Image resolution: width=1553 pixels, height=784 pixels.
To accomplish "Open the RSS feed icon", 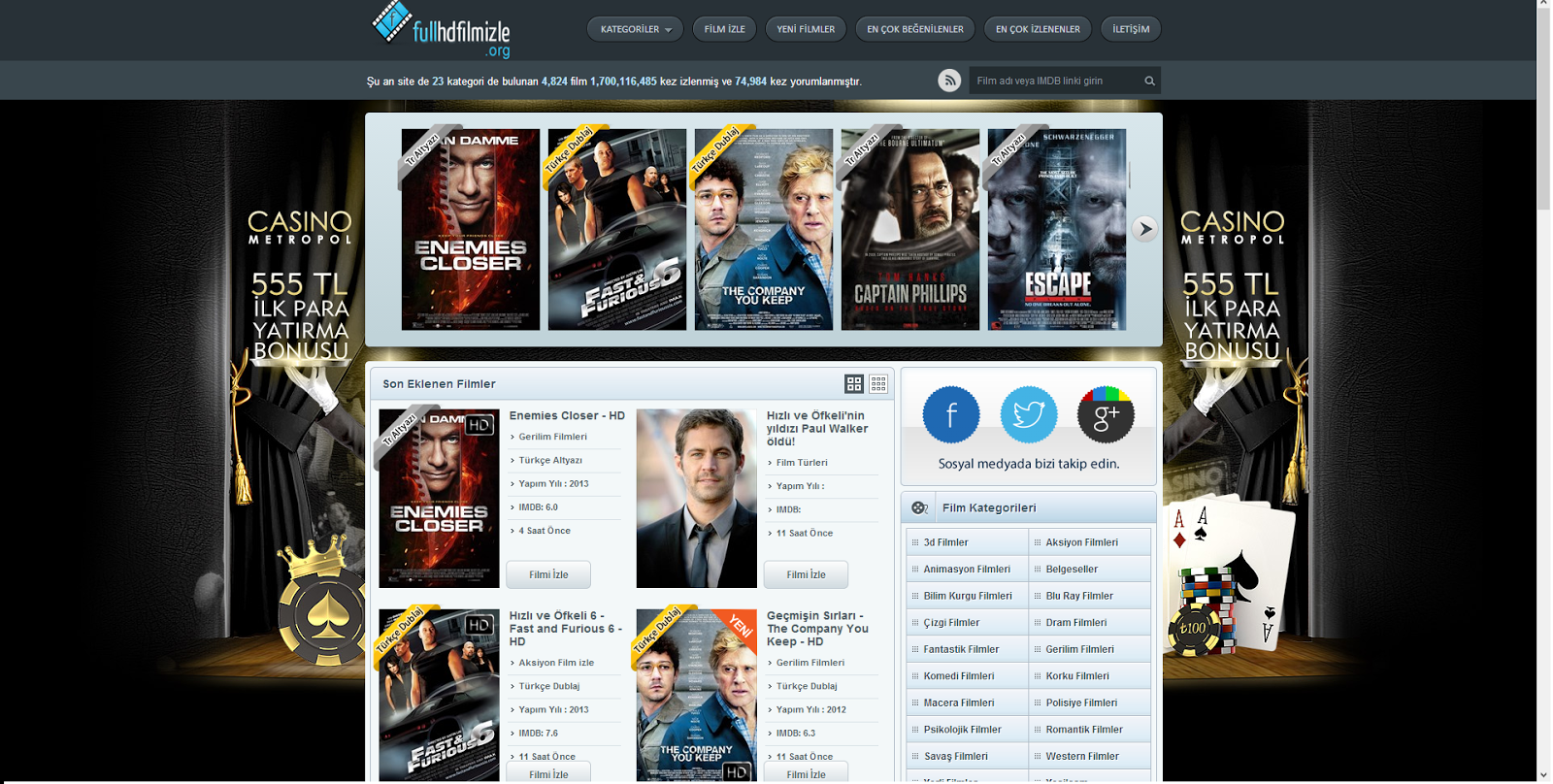I will (949, 81).
